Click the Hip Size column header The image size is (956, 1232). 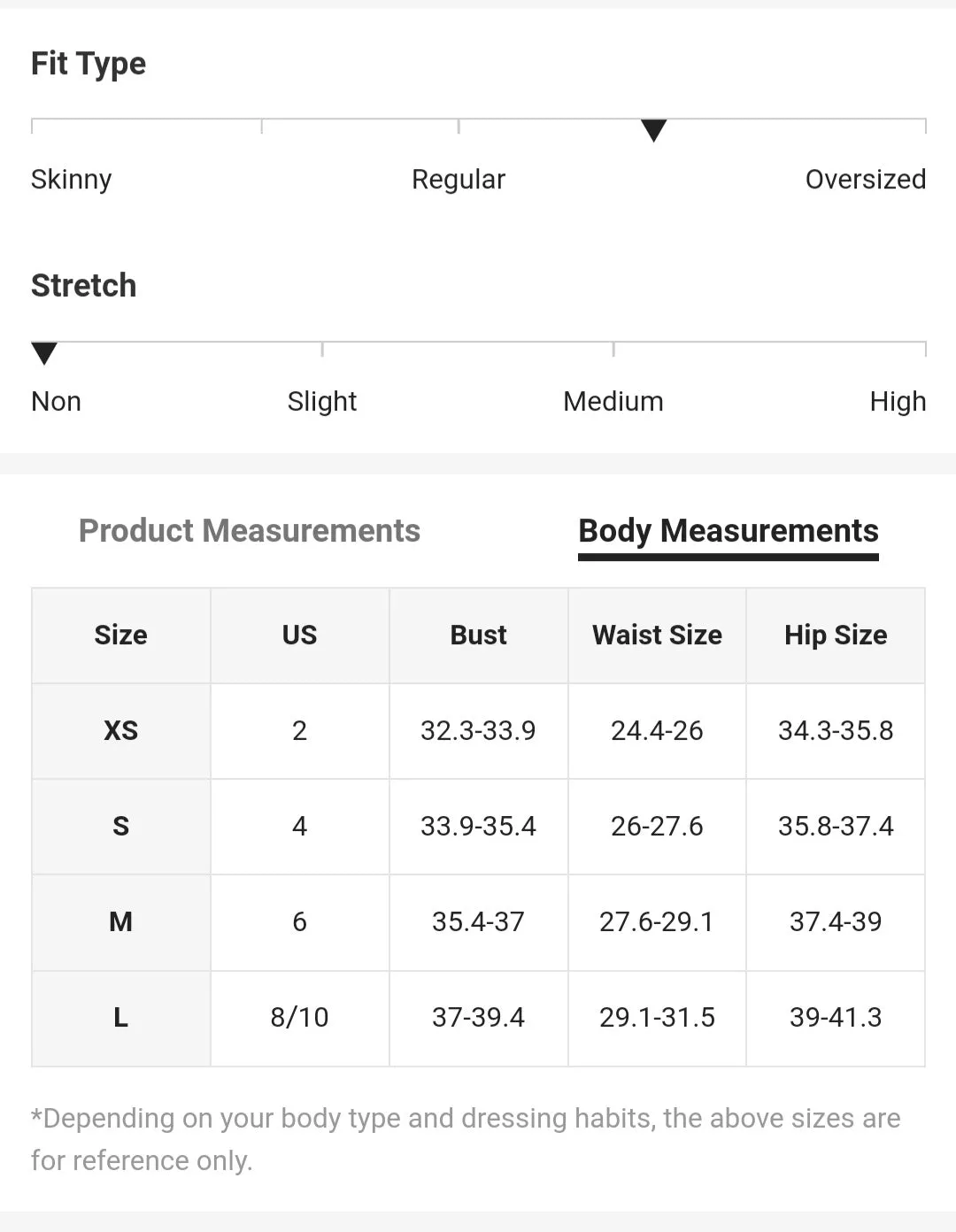coord(836,635)
